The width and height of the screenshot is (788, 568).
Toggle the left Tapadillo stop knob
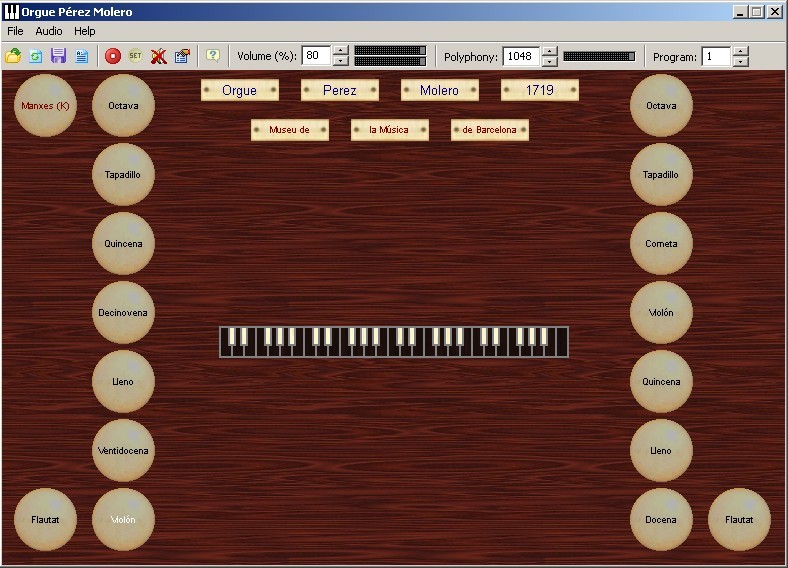pyautogui.click(x=123, y=174)
